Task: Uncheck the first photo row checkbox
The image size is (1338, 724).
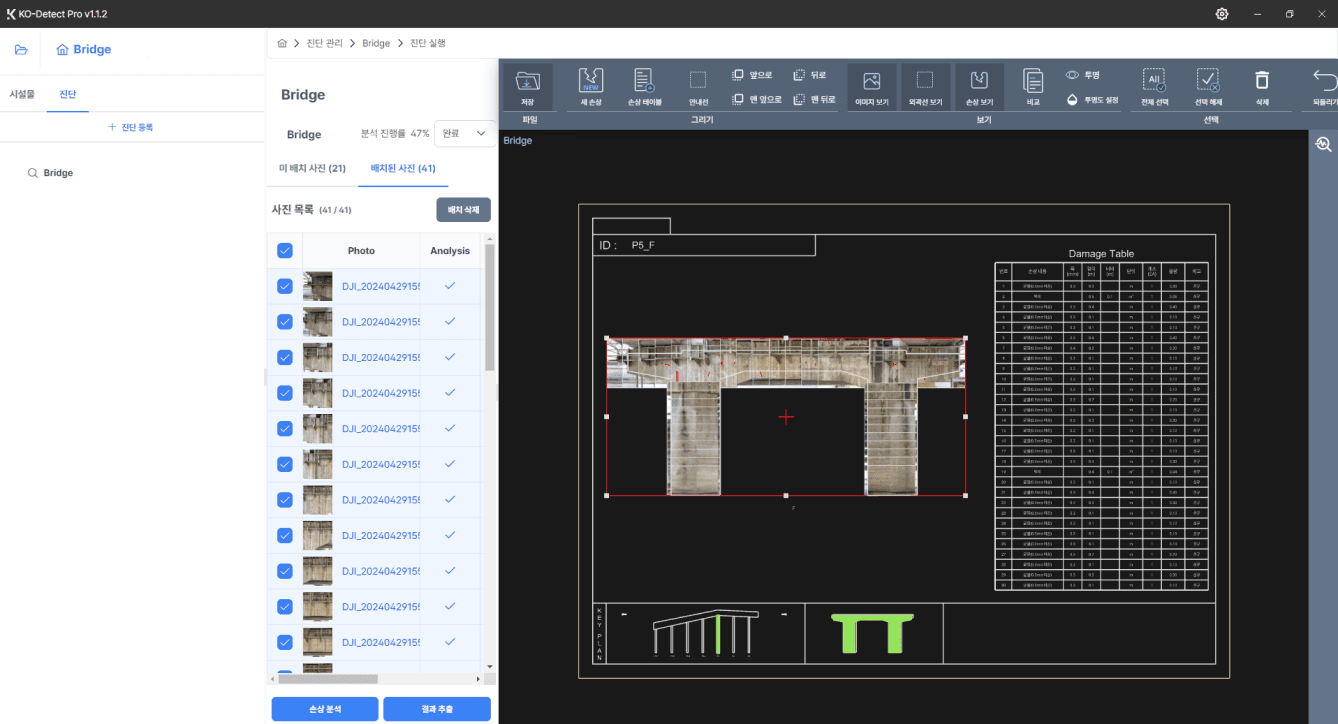Action: pyautogui.click(x=285, y=287)
